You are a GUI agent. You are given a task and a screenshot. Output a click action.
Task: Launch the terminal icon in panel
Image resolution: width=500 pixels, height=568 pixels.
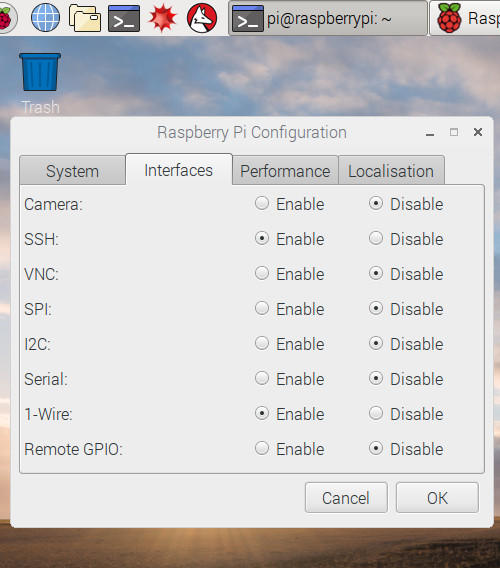pyautogui.click(x=124, y=18)
